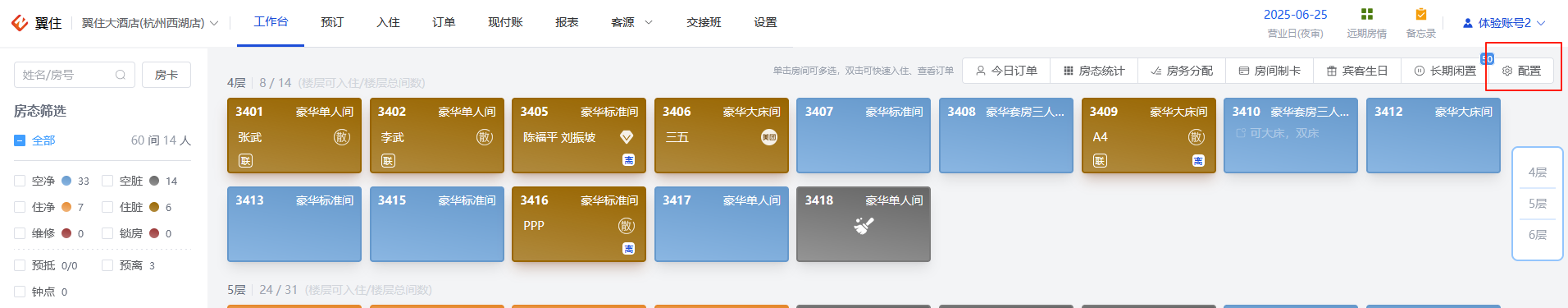Check the 预抵 filter checkbox
This screenshot has height=308, width=1568.
pos(20,265)
